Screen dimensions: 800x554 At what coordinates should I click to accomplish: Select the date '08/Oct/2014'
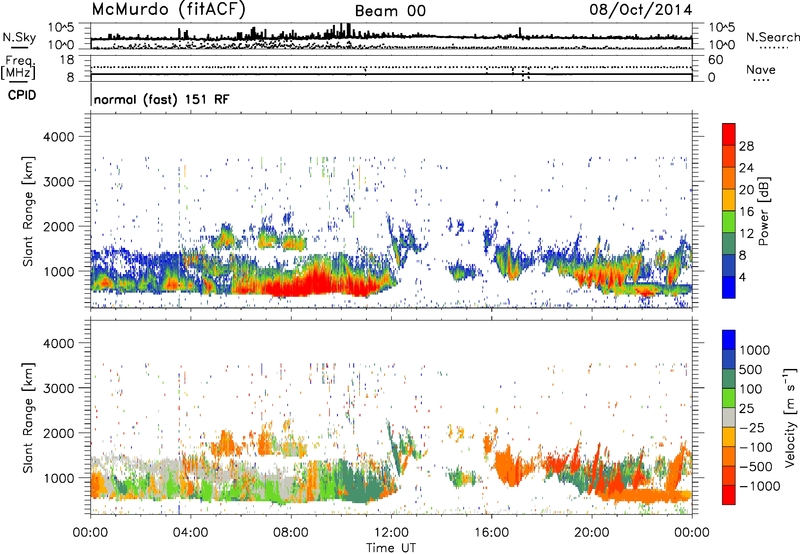pos(641,10)
